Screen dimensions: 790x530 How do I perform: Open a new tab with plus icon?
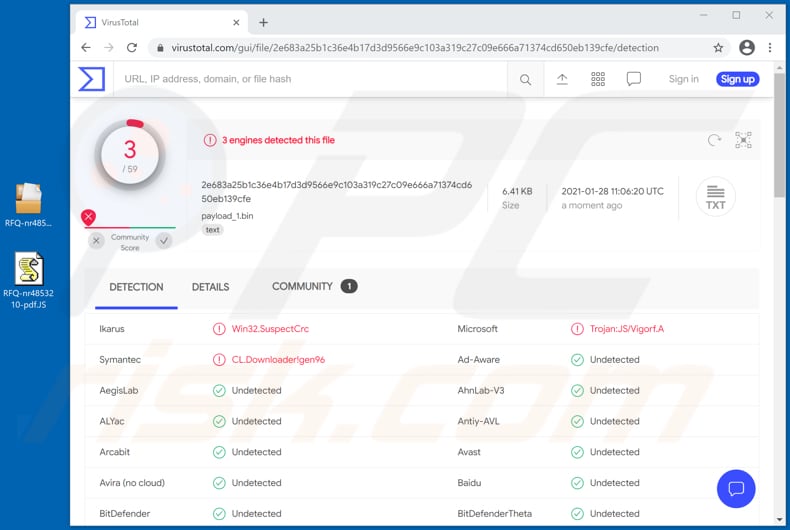click(264, 22)
